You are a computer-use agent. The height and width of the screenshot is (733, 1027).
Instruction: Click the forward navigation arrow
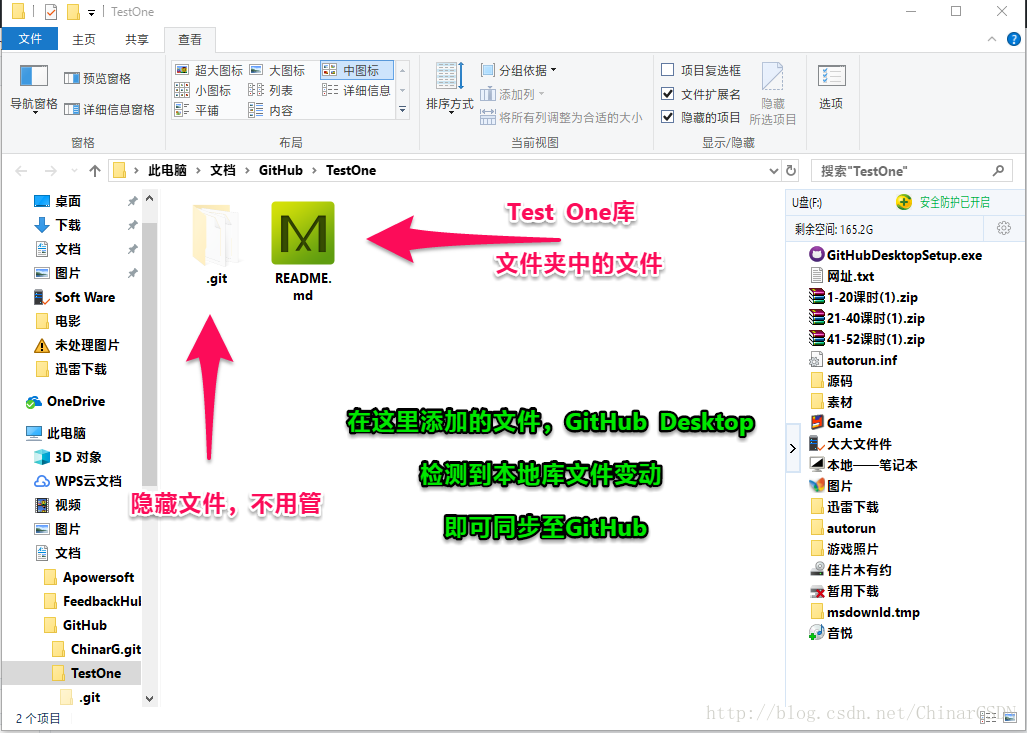(50, 171)
